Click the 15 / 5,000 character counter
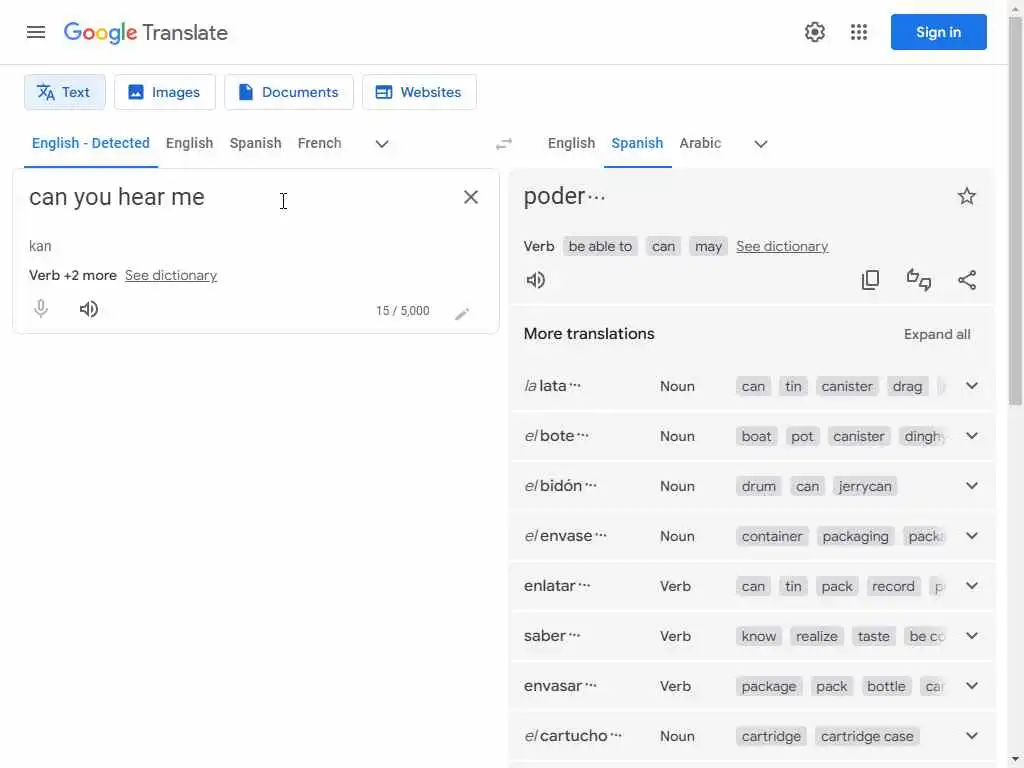This screenshot has height=768, width=1024. 402,311
